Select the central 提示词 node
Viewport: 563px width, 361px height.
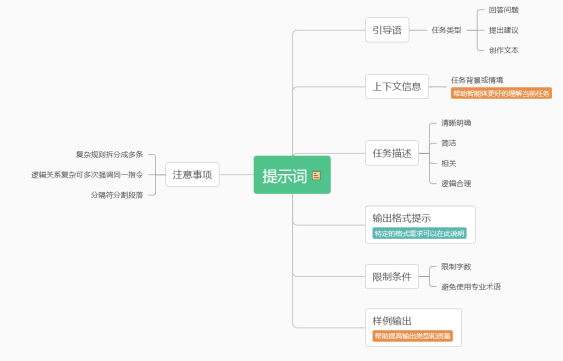click(292, 175)
